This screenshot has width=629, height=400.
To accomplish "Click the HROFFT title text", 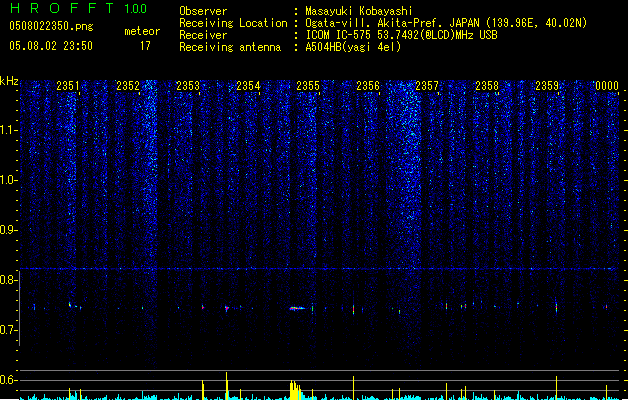I will click(x=62, y=8).
